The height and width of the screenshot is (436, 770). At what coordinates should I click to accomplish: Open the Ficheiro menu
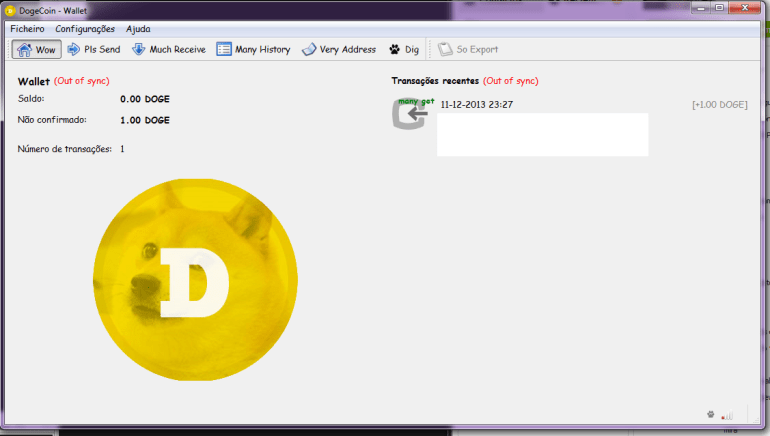[x=27, y=29]
